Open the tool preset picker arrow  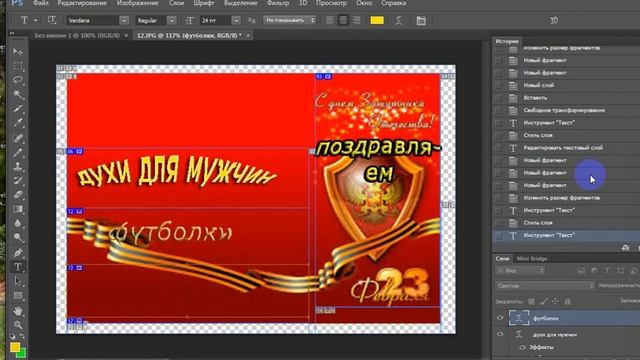point(36,20)
